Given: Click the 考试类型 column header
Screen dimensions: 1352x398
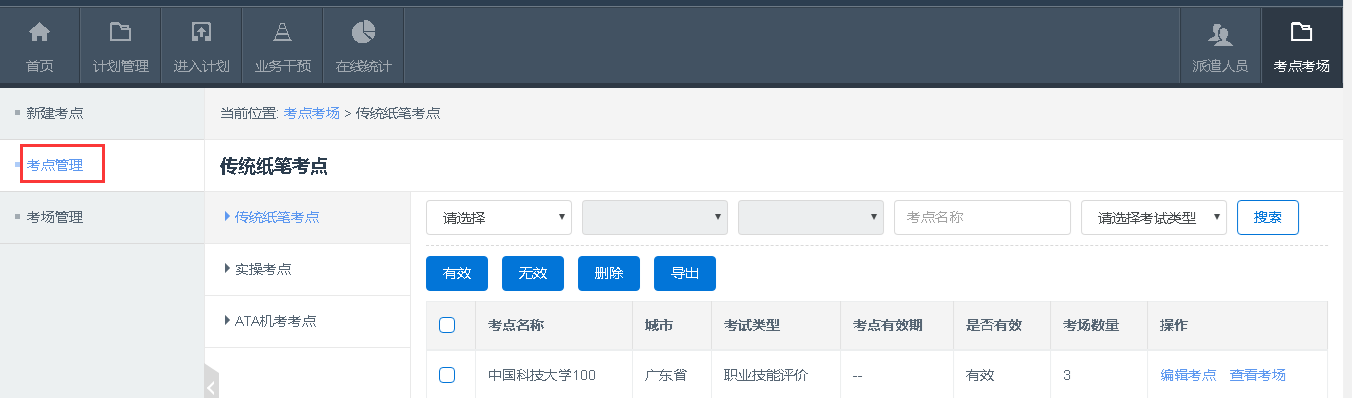Looking at the screenshot, I should tap(752, 325).
